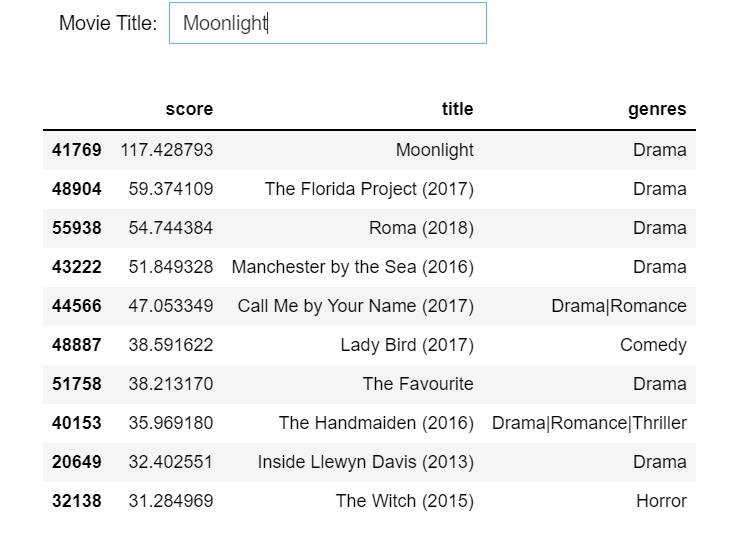The height and width of the screenshot is (543, 748).
Task: Click the Lady Bird (2017) title
Action: coord(407,345)
